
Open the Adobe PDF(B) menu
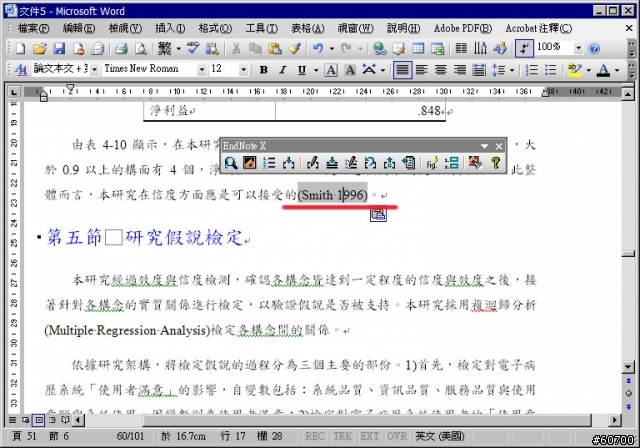463,28
